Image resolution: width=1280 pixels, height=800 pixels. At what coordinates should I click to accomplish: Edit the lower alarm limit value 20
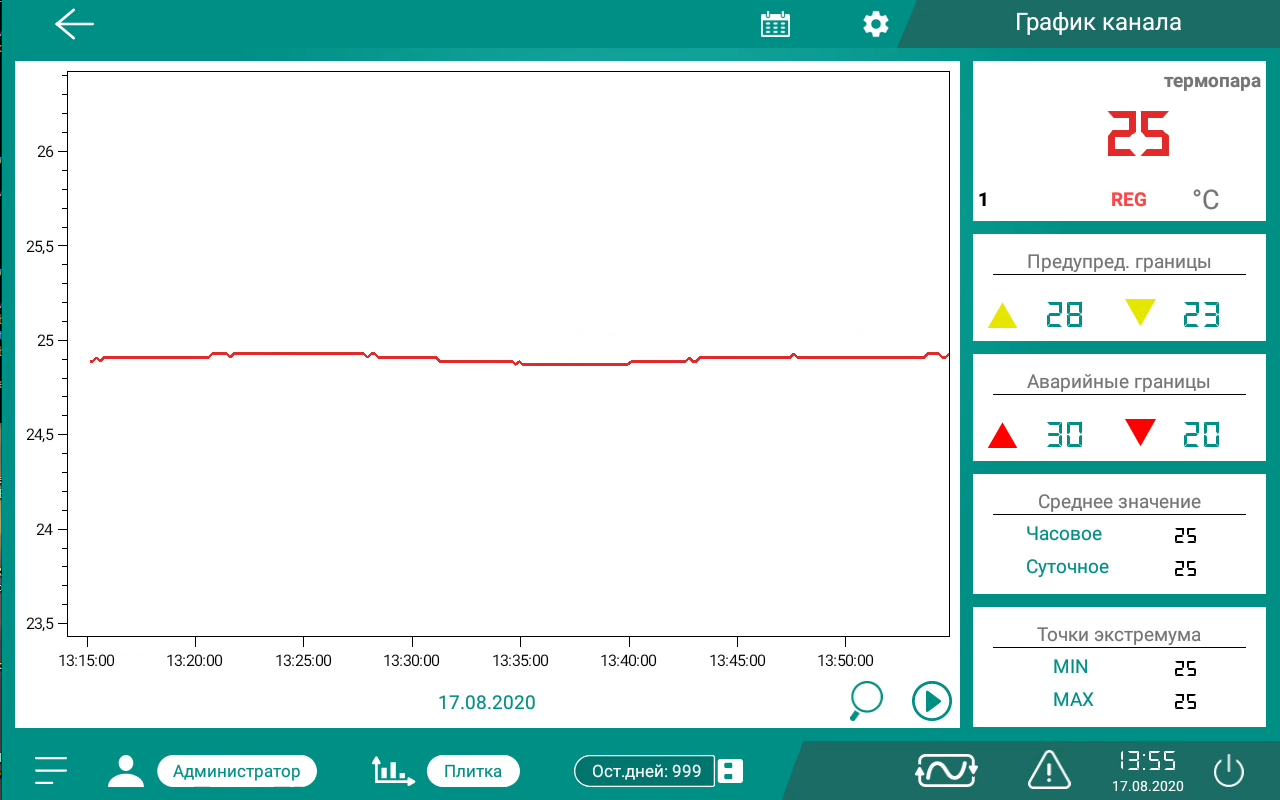click(1201, 435)
